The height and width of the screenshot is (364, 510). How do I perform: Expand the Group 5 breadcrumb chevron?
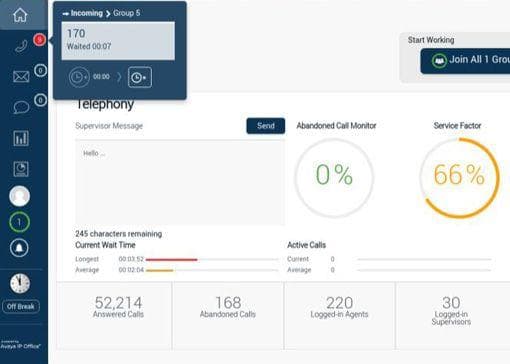tap(108, 14)
